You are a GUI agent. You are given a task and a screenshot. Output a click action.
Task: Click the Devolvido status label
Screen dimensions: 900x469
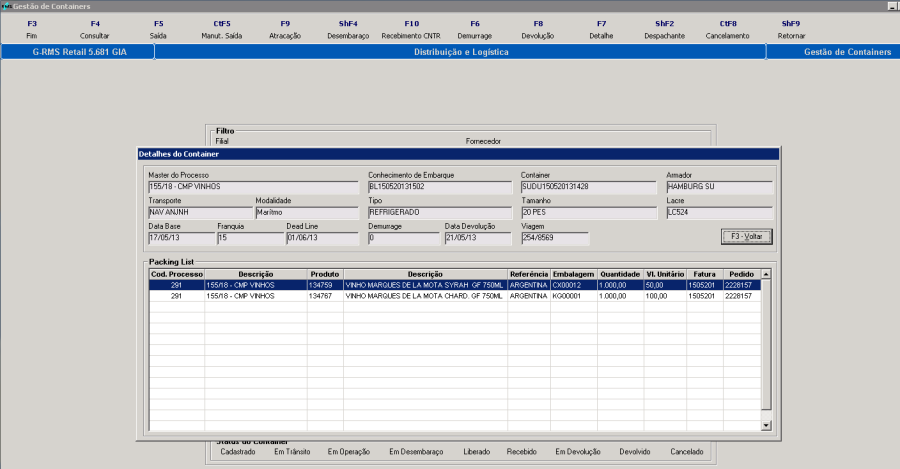tap(635, 452)
